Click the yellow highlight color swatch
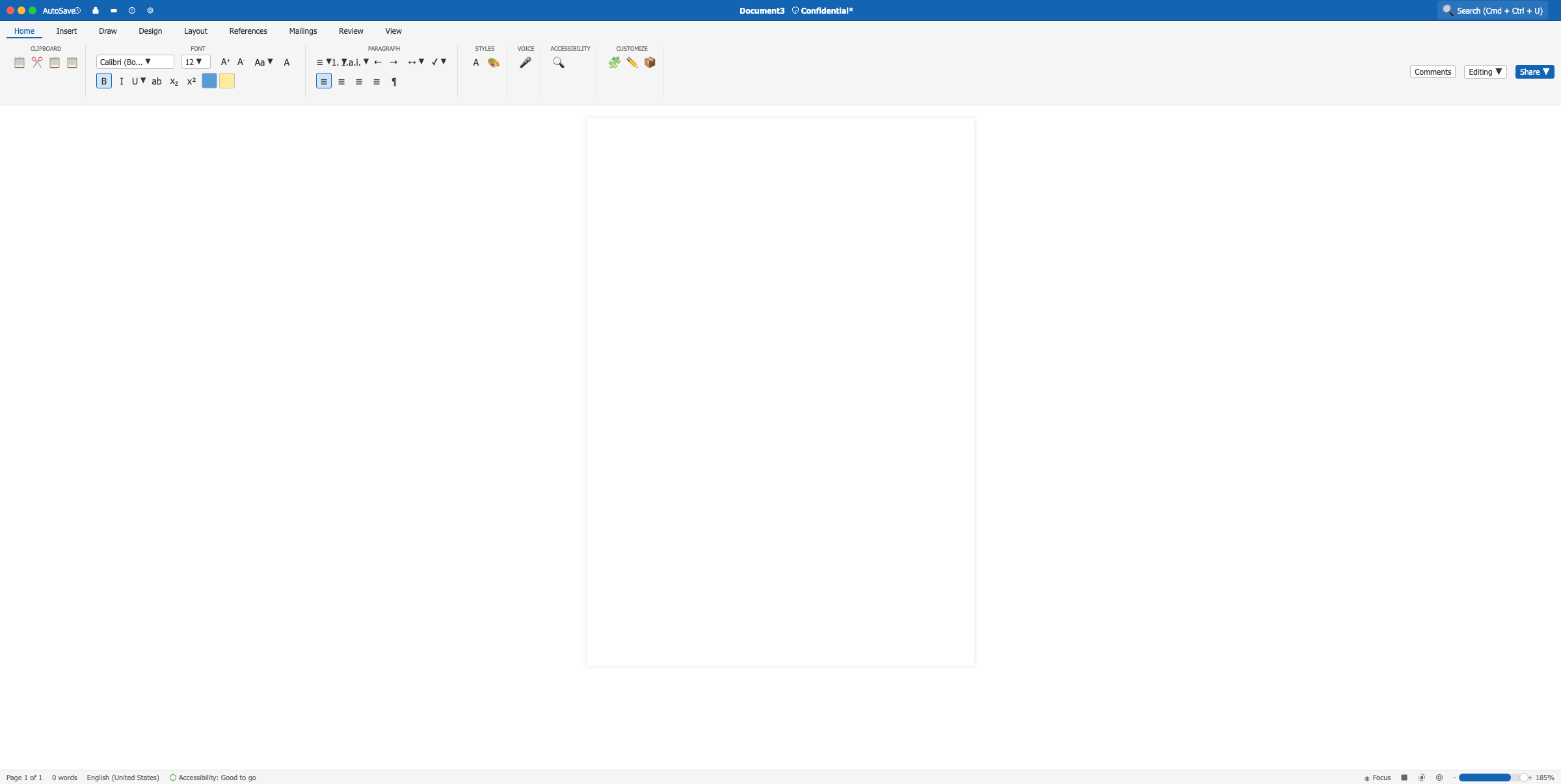This screenshot has width=1561, height=784. [x=226, y=81]
